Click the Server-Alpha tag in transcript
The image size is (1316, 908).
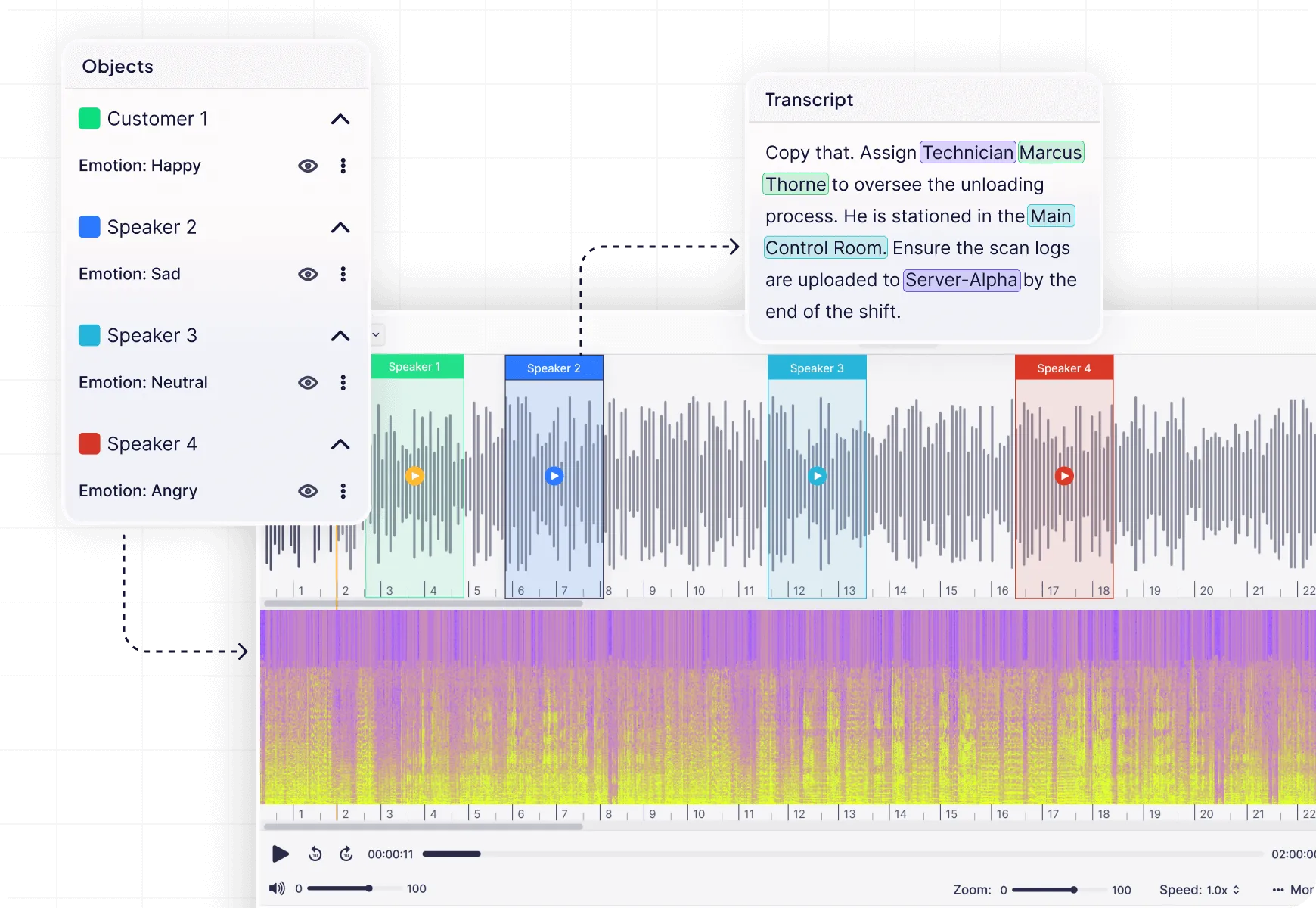(962, 280)
